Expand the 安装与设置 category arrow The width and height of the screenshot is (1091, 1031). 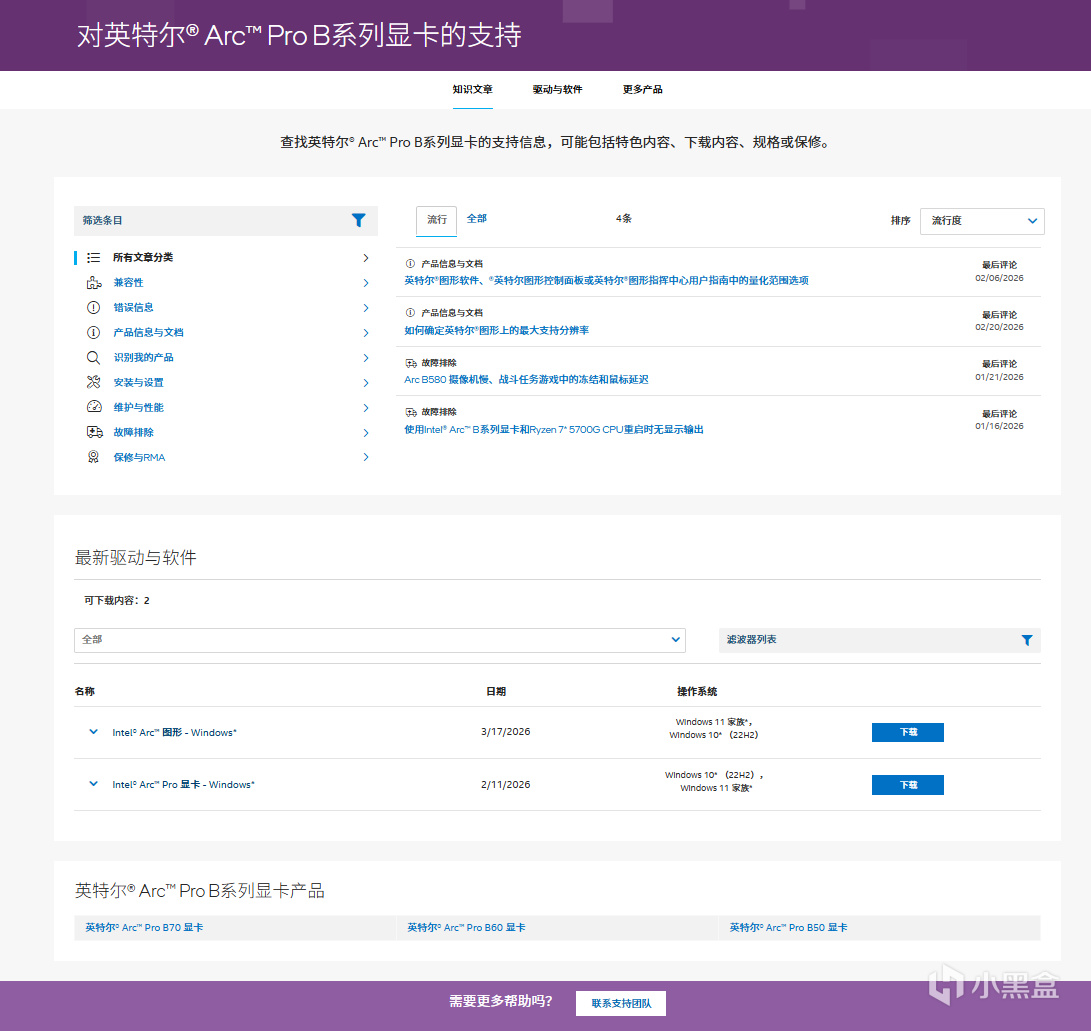click(366, 383)
